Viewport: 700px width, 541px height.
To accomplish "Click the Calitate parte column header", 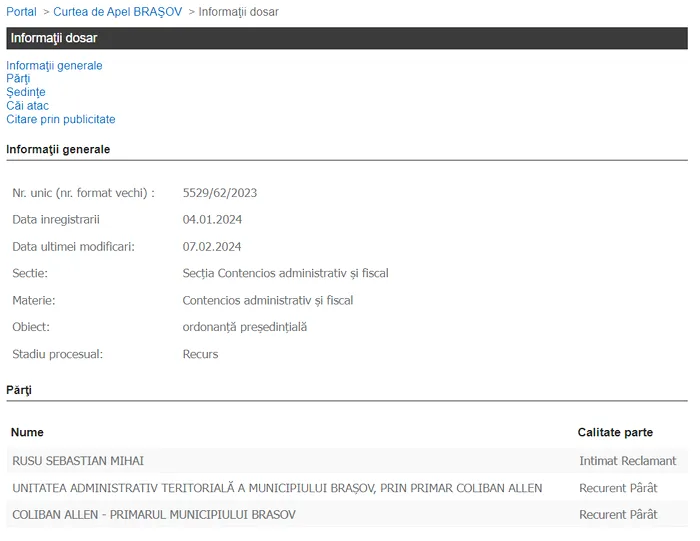I will coord(615,433).
